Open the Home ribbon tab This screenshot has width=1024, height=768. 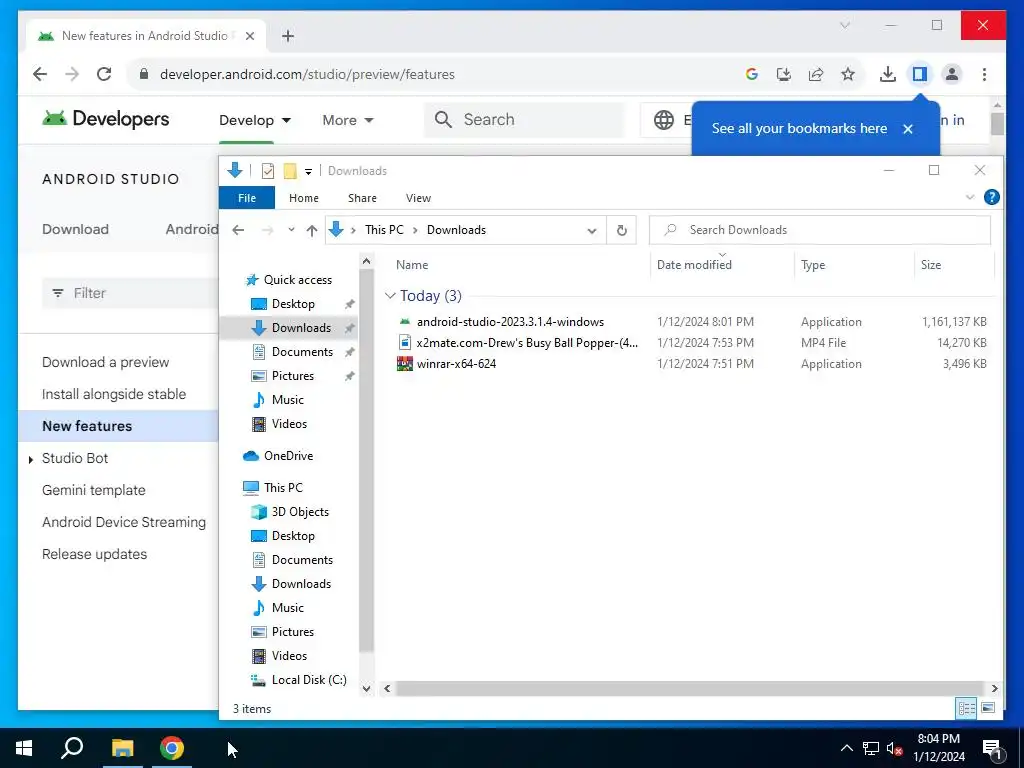click(x=304, y=198)
